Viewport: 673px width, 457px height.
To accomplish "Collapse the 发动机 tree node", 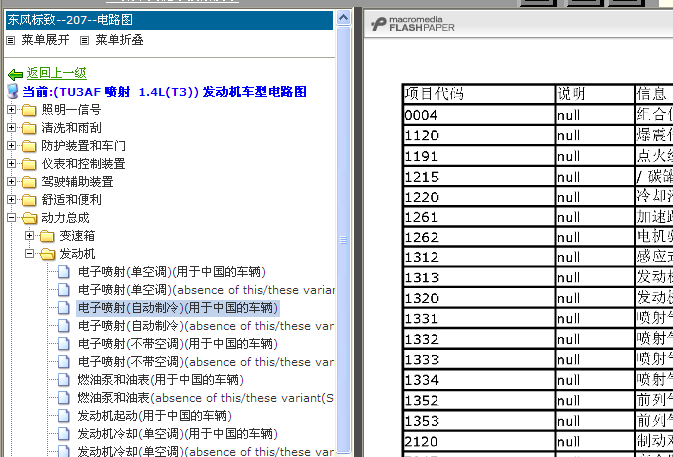I will pyautogui.click(x=29, y=254).
